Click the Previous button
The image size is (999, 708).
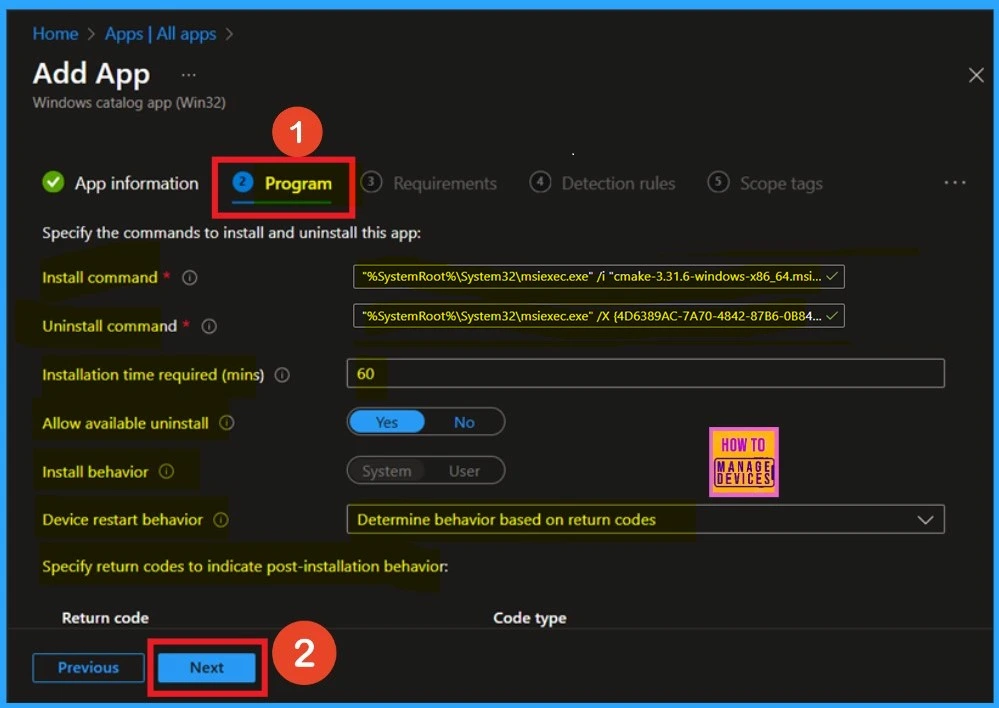click(x=88, y=668)
